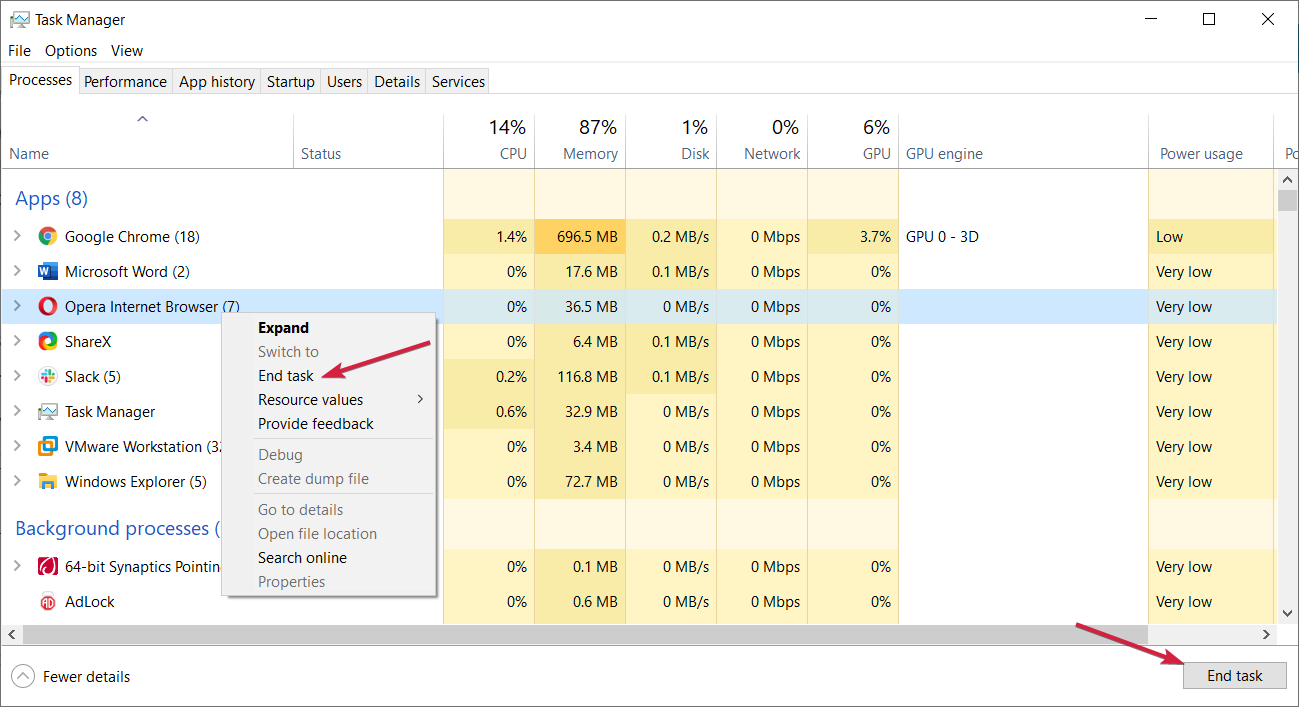Click the Google Chrome app icon
The height and width of the screenshot is (707, 1299).
click(x=47, y=237)
